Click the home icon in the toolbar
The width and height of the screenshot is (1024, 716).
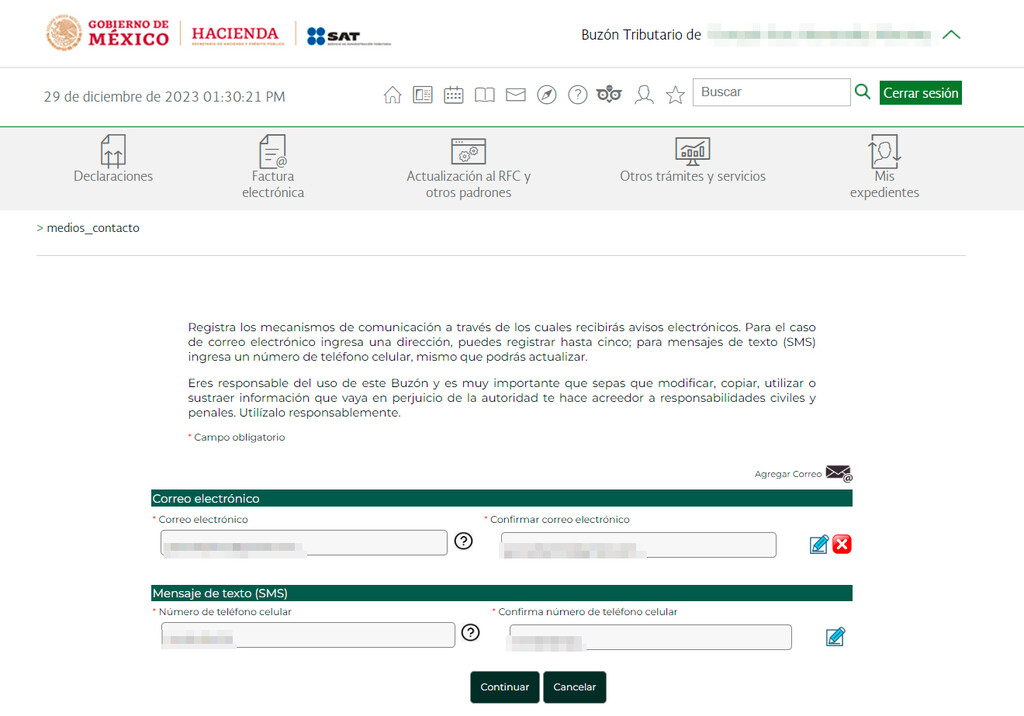coord(392,93)
